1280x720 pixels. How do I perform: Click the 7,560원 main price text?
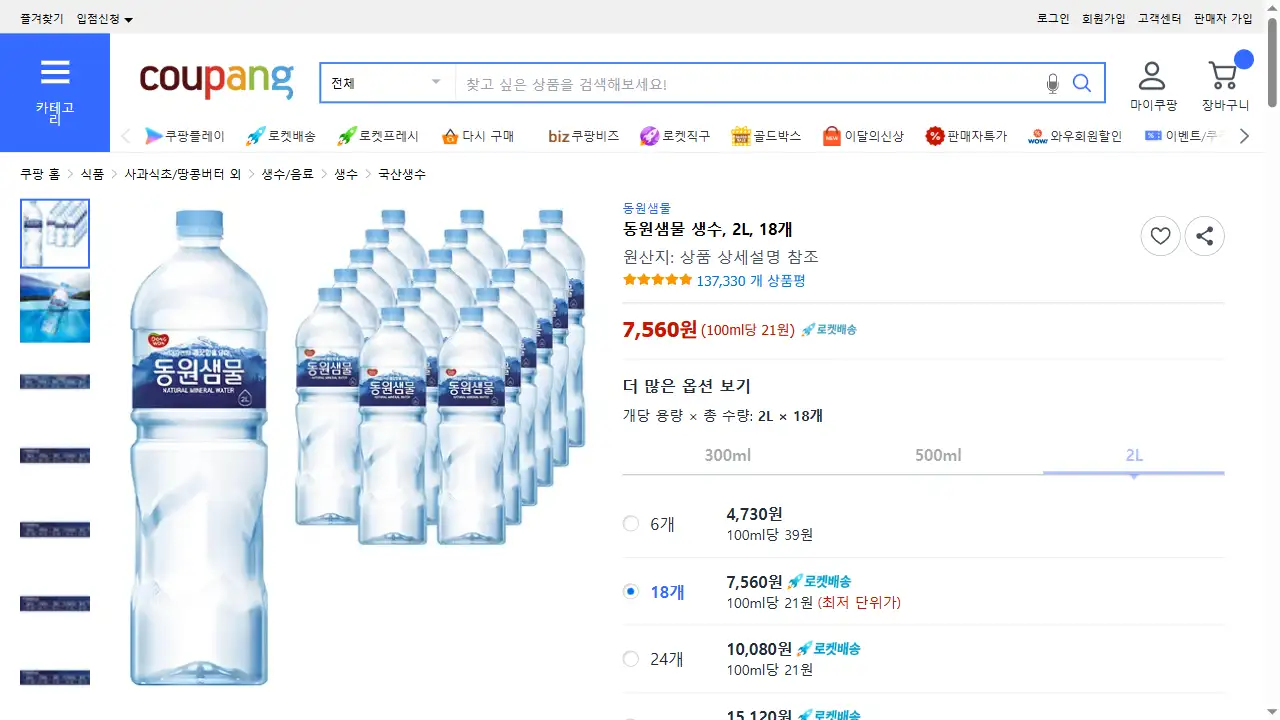click(660, 329)
